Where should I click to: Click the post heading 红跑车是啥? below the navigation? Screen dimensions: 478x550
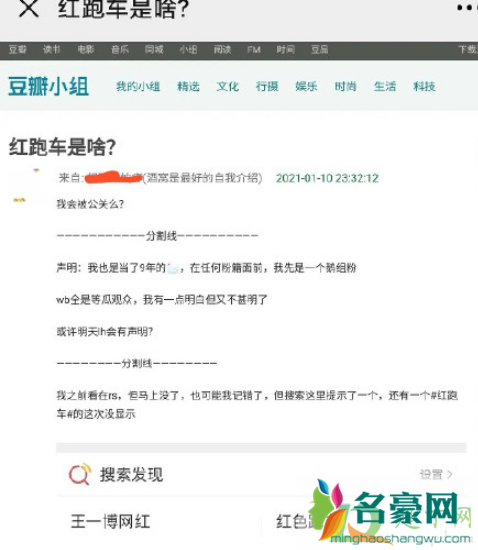tap(62, 147)
